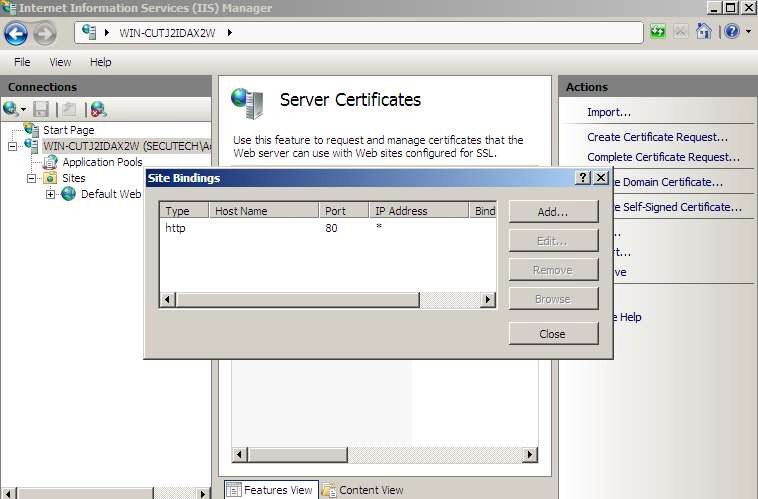This screenshot has height=499, width=758.
Task: Refresh the page with green refresh icon
Action: click(x=657, y=32)
